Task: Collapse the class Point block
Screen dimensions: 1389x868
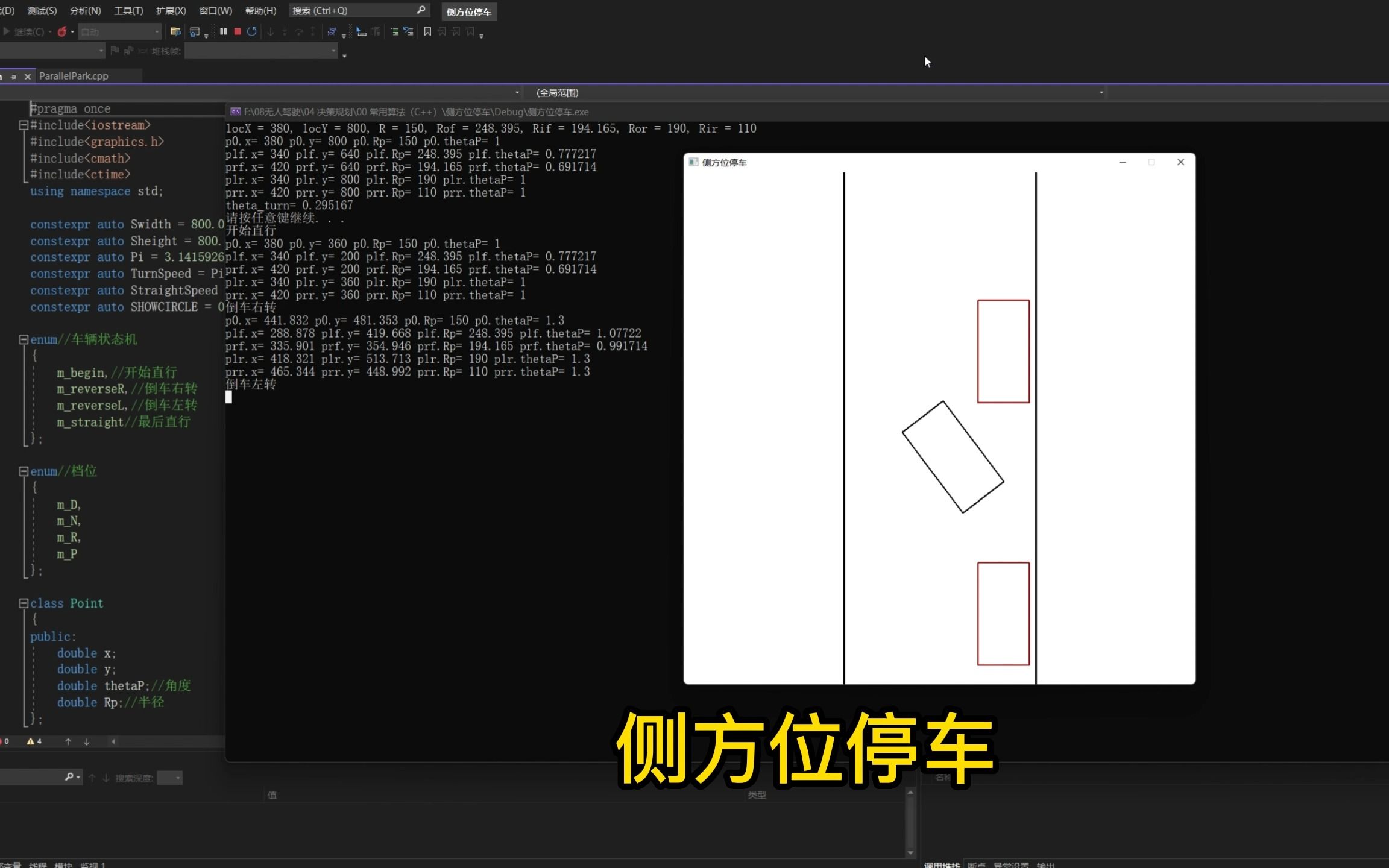Action: pyautogui.click(x=24, y=603)
